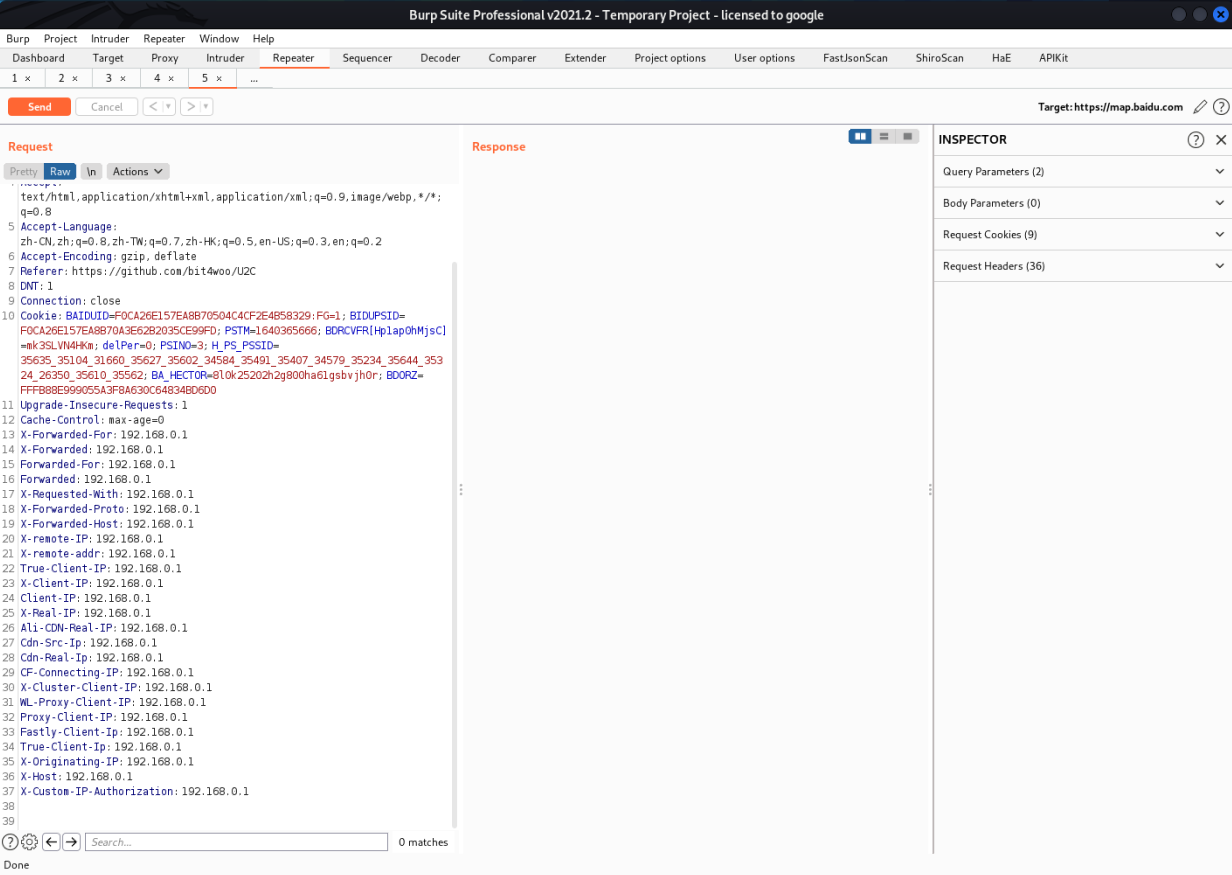Select Repeater request tab 3

tap(109, 78)
